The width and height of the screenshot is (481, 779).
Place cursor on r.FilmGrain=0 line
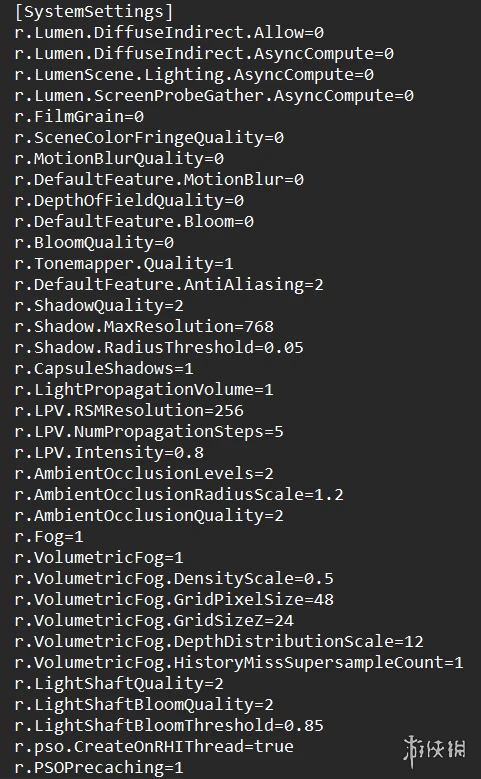[x=79, y=116]
